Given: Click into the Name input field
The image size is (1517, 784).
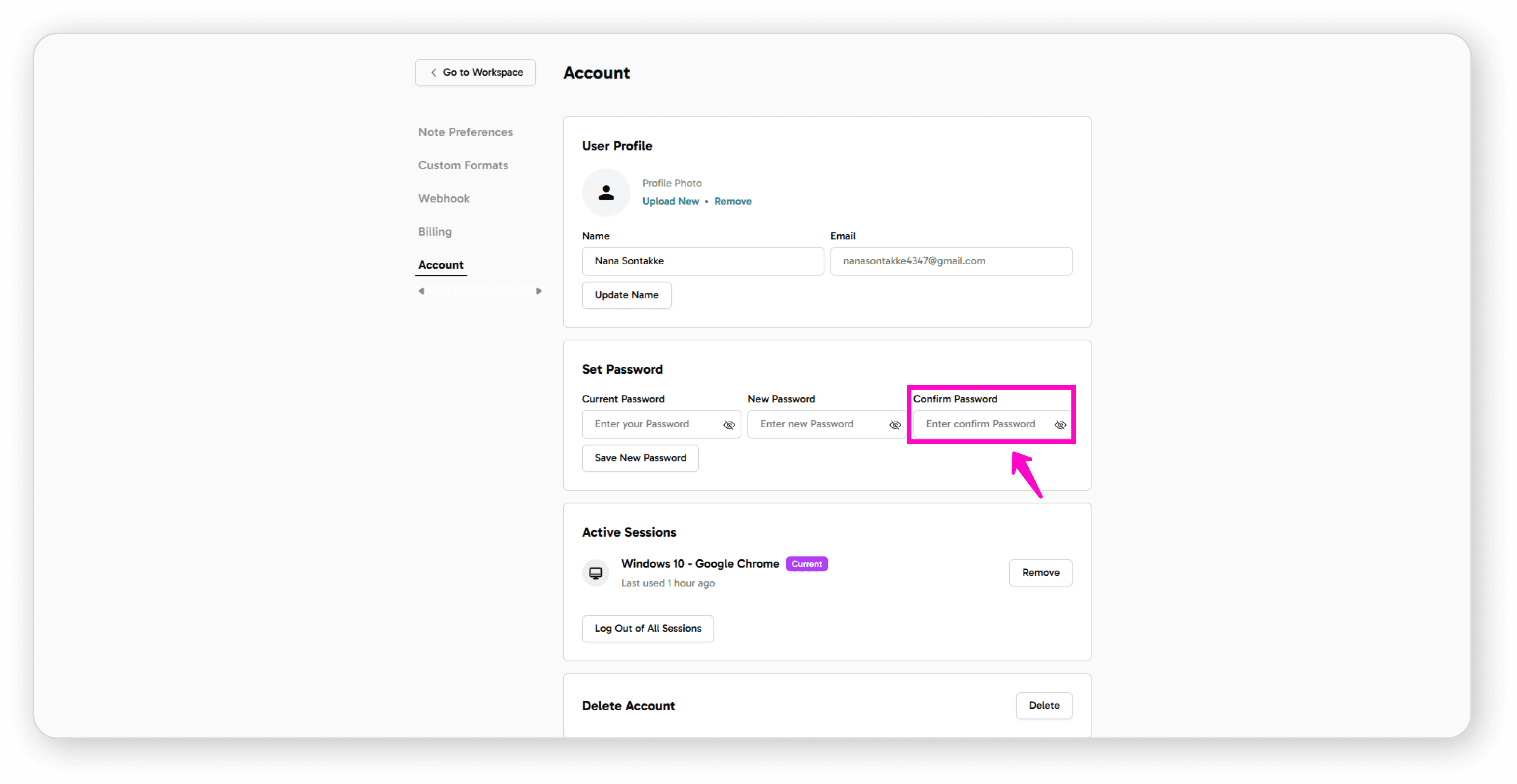Looking at the screenshot, I should (702, 261).
